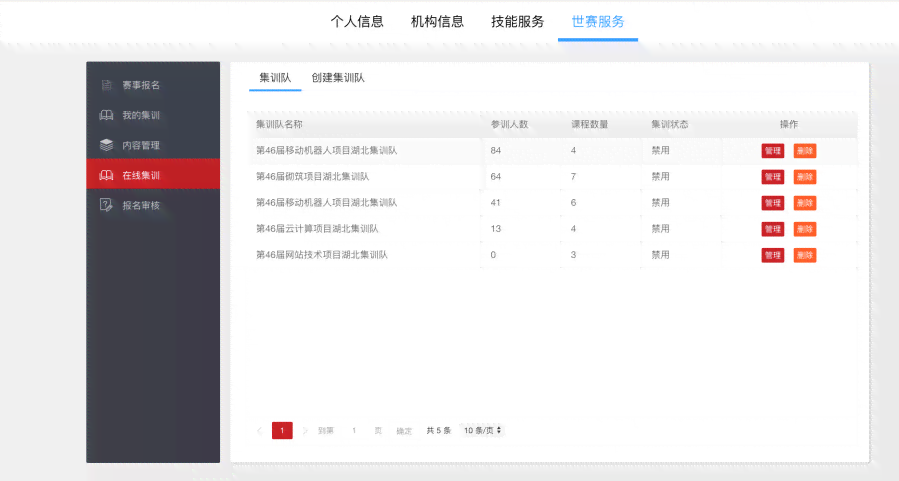The width and height of the screenshot is (899, 481).
Task: Click 管理 for 第46届砌筑项目湖北集训队
Action: click(772, 177)
